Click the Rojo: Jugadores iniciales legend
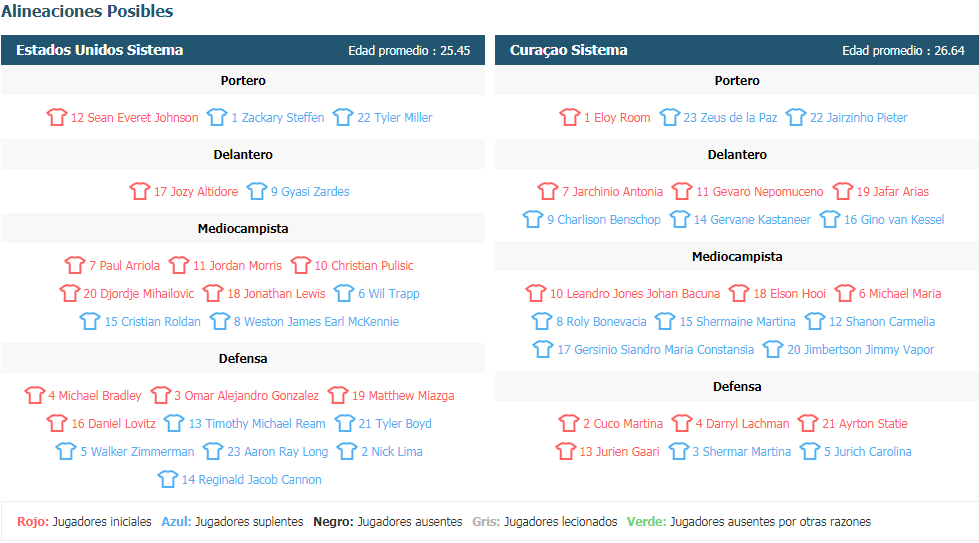This screenshot has width=979, height=543. point(84,522)
